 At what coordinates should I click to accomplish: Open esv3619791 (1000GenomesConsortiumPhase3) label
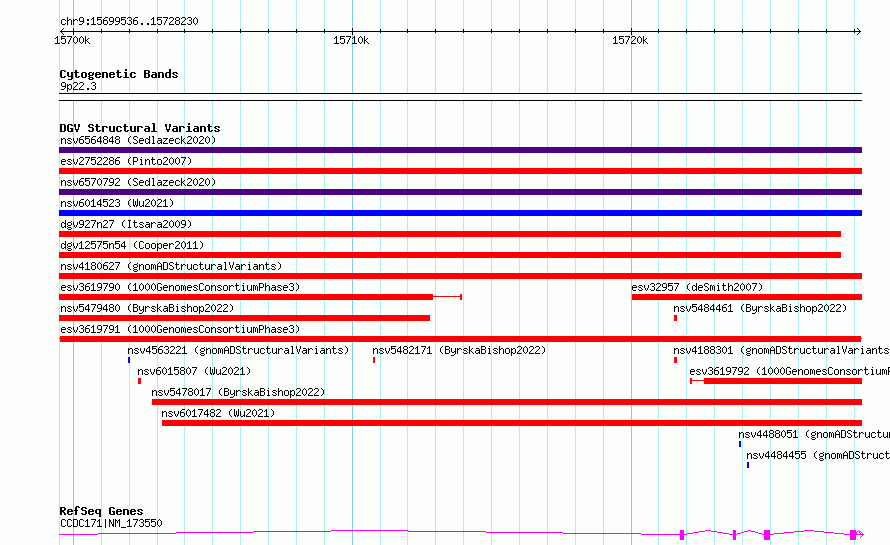point(180,329)
